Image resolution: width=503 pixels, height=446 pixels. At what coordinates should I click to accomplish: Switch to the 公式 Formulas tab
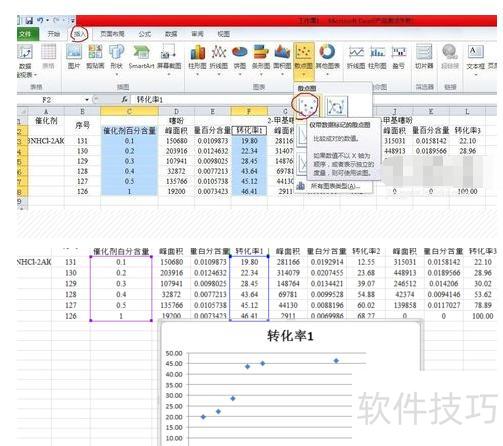point(145,34)
